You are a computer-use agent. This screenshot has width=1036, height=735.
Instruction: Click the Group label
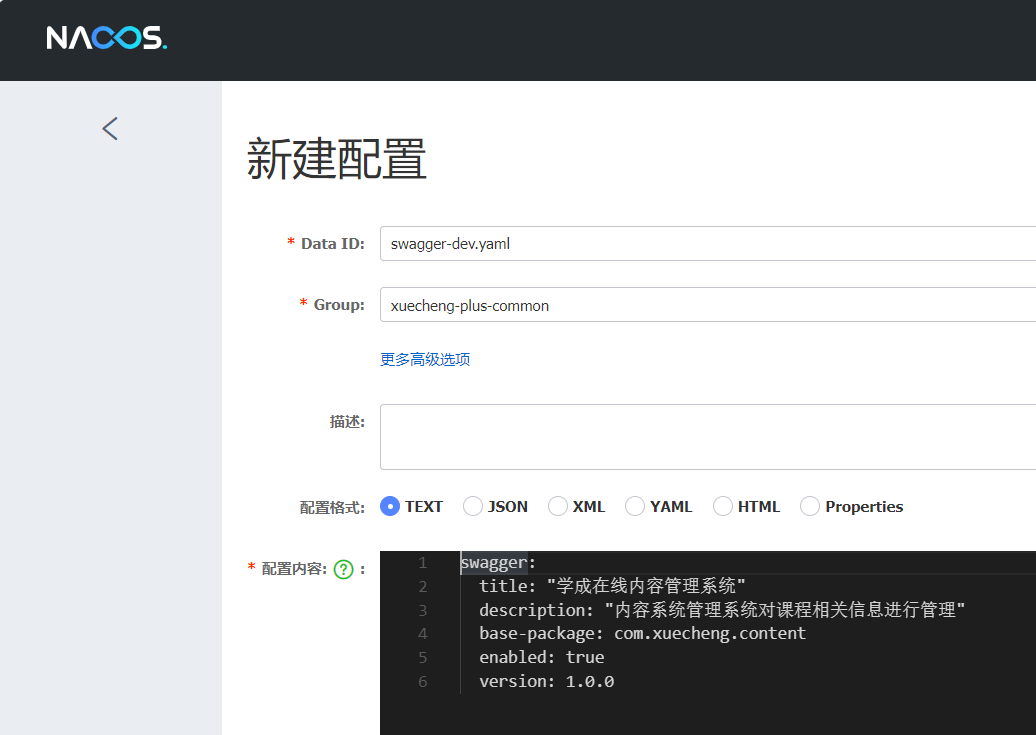coord(339,305)
